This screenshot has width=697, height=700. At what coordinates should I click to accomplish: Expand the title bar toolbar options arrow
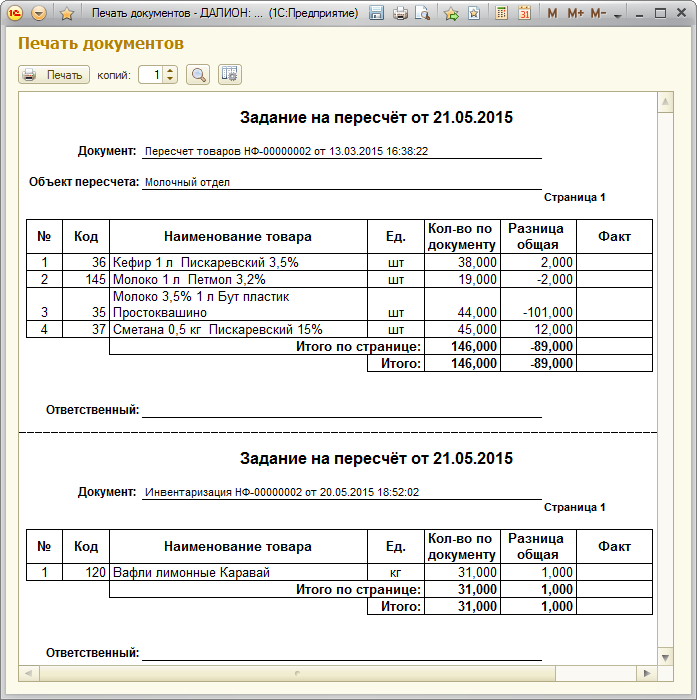618,16
